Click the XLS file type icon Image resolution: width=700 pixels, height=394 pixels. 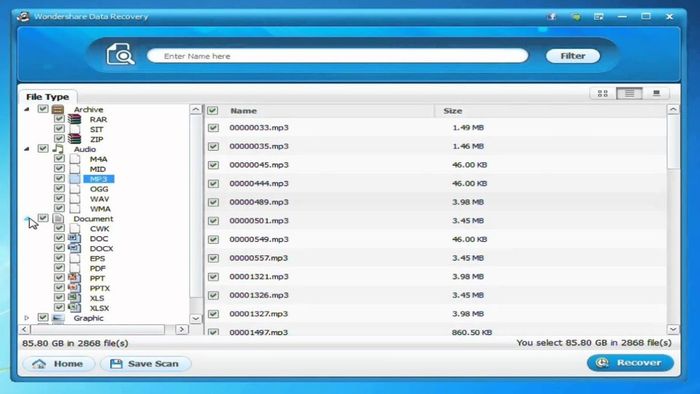(x=75, y=297)
